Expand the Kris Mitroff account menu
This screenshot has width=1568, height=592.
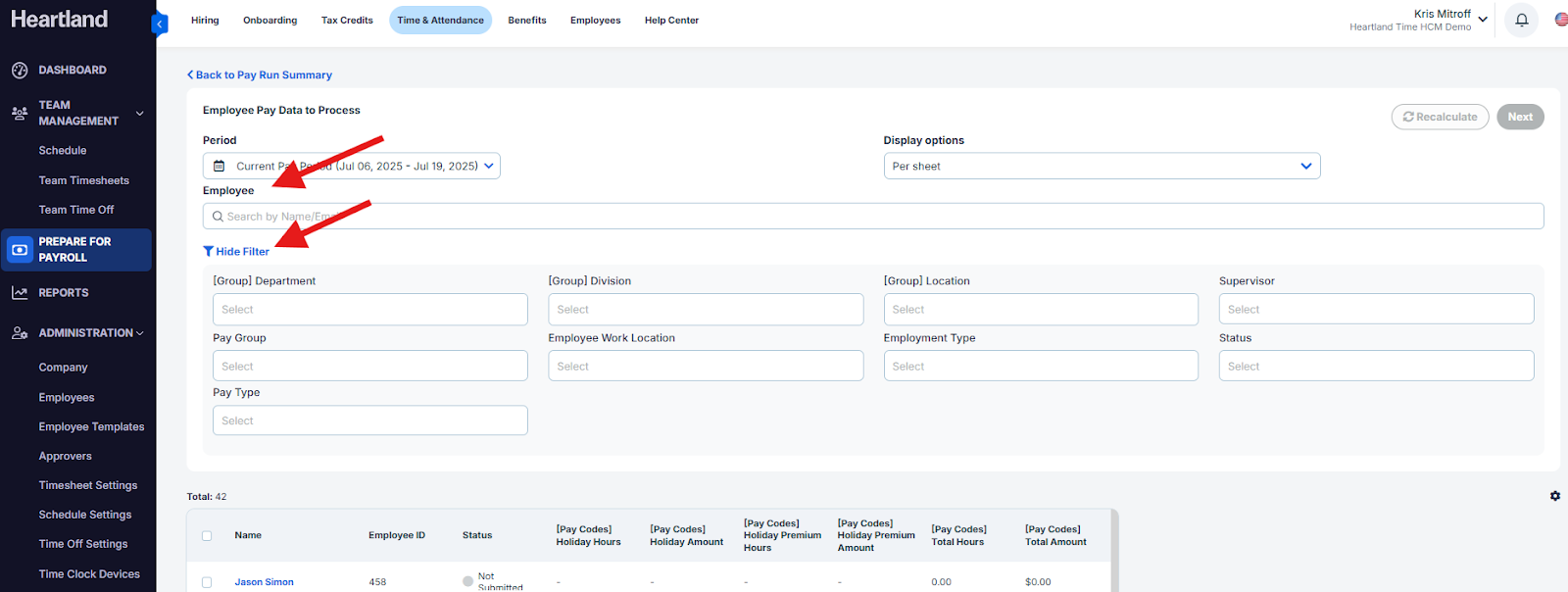pyautogui.click(x=1482, y=20)
